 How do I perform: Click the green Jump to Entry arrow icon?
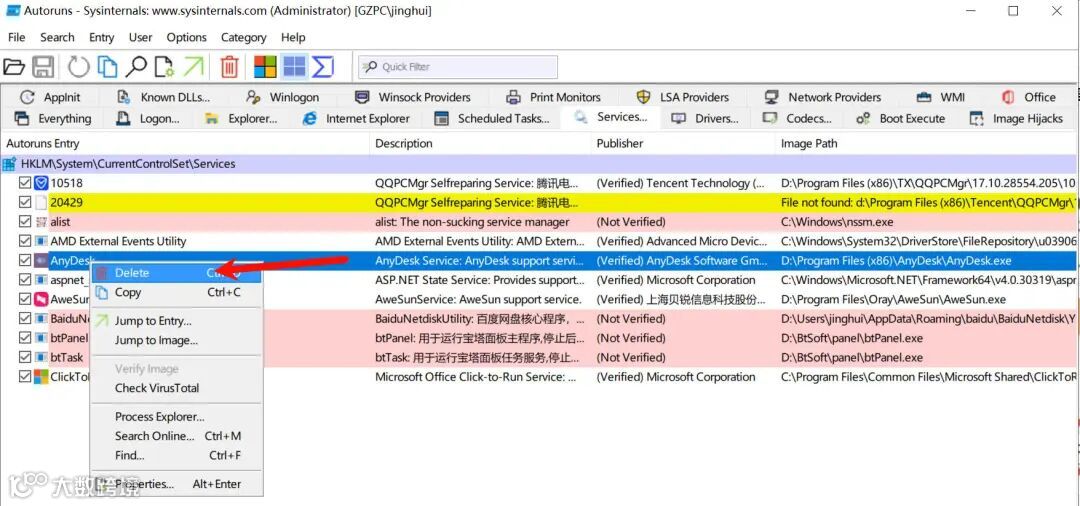194,67
